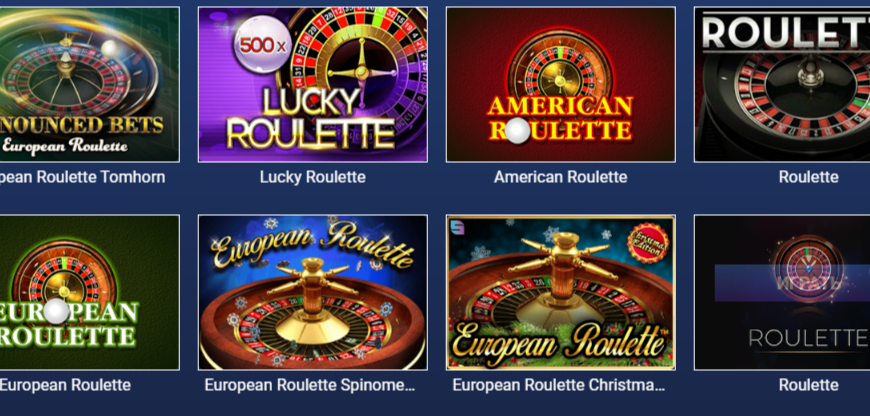870x416 pixels.
Task: Click the white ball in green European Roulette logo
Action: (x=57, y=311)
